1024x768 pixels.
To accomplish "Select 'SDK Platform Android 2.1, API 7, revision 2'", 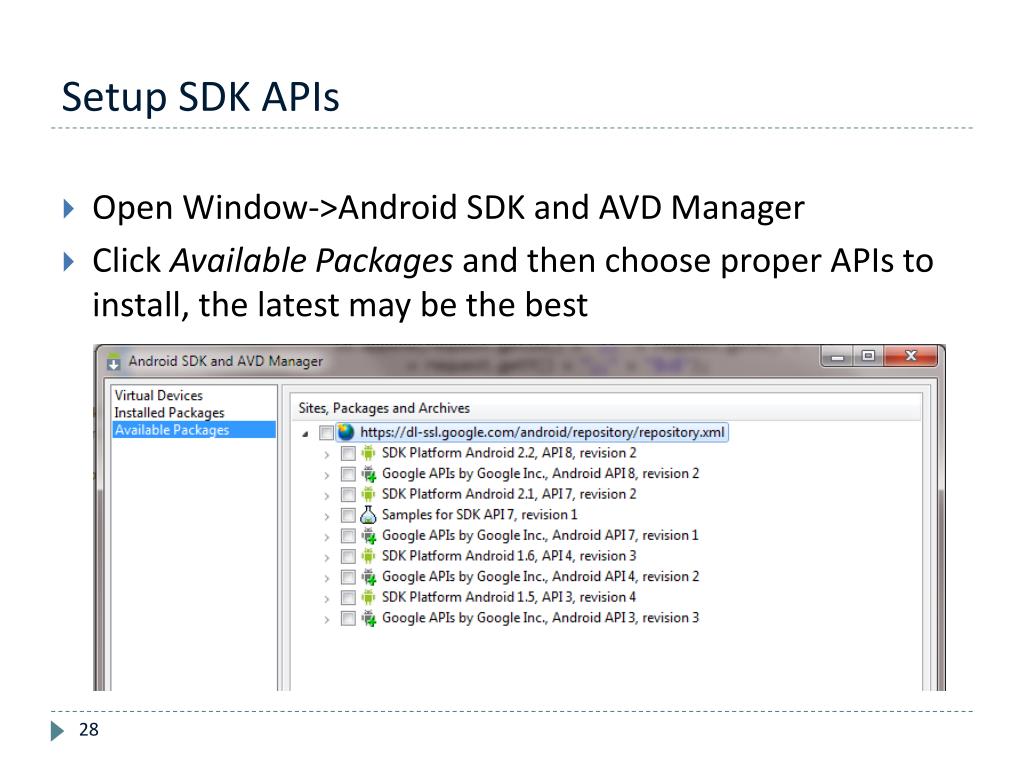I will click(509, 494).
